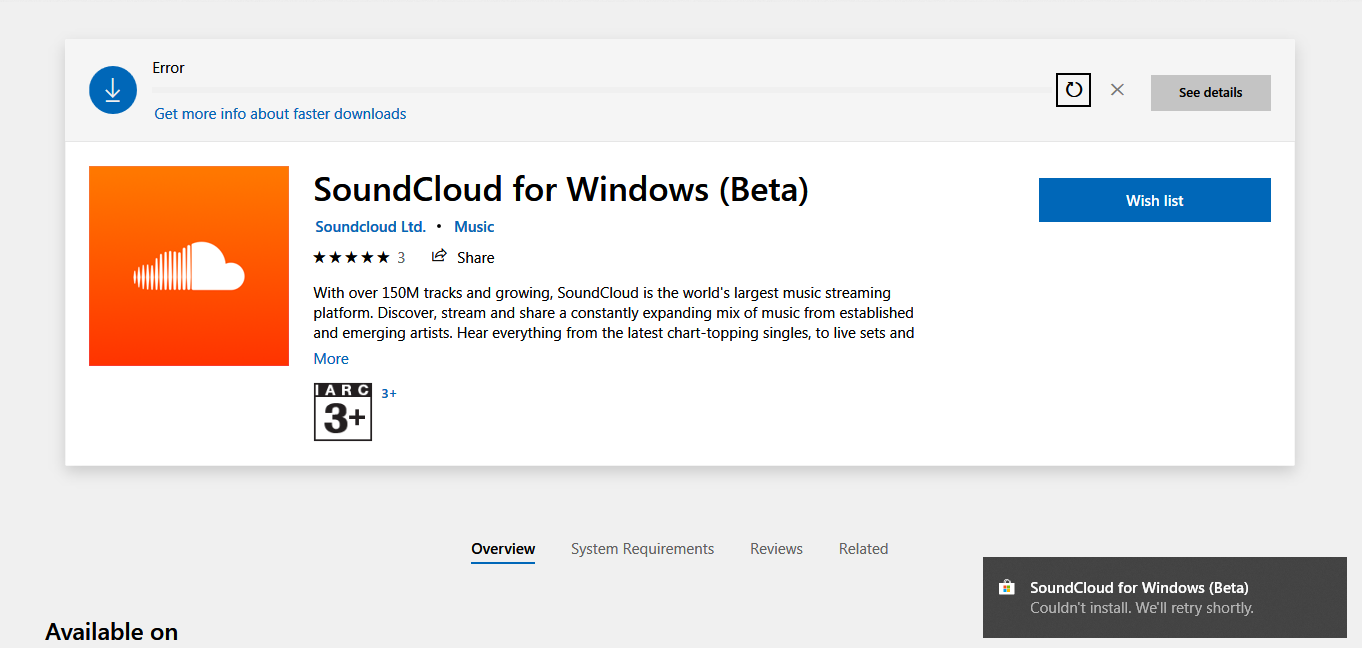Click the Share icon
The image size is (1362, 648).
click(439, 256)
